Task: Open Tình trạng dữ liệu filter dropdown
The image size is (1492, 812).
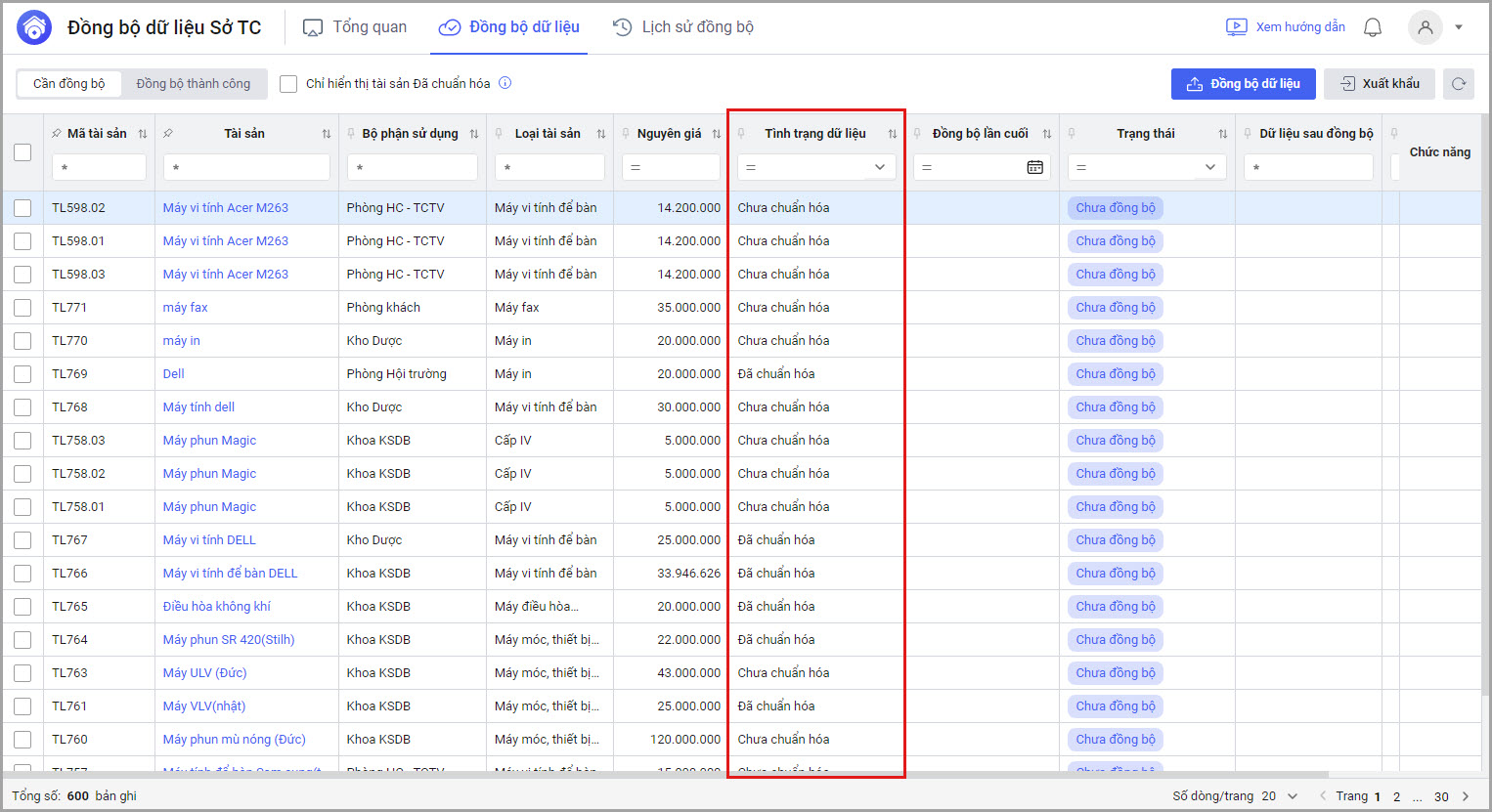Action: (x=879, y=167)
